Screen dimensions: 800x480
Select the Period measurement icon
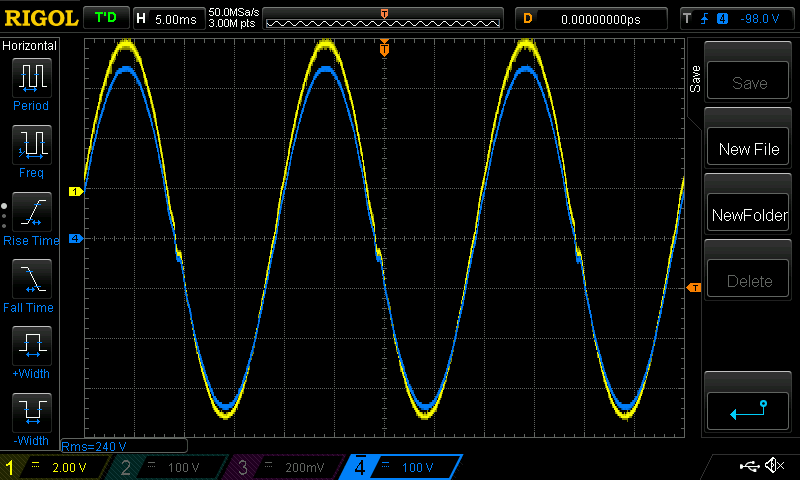pos(31,77)
